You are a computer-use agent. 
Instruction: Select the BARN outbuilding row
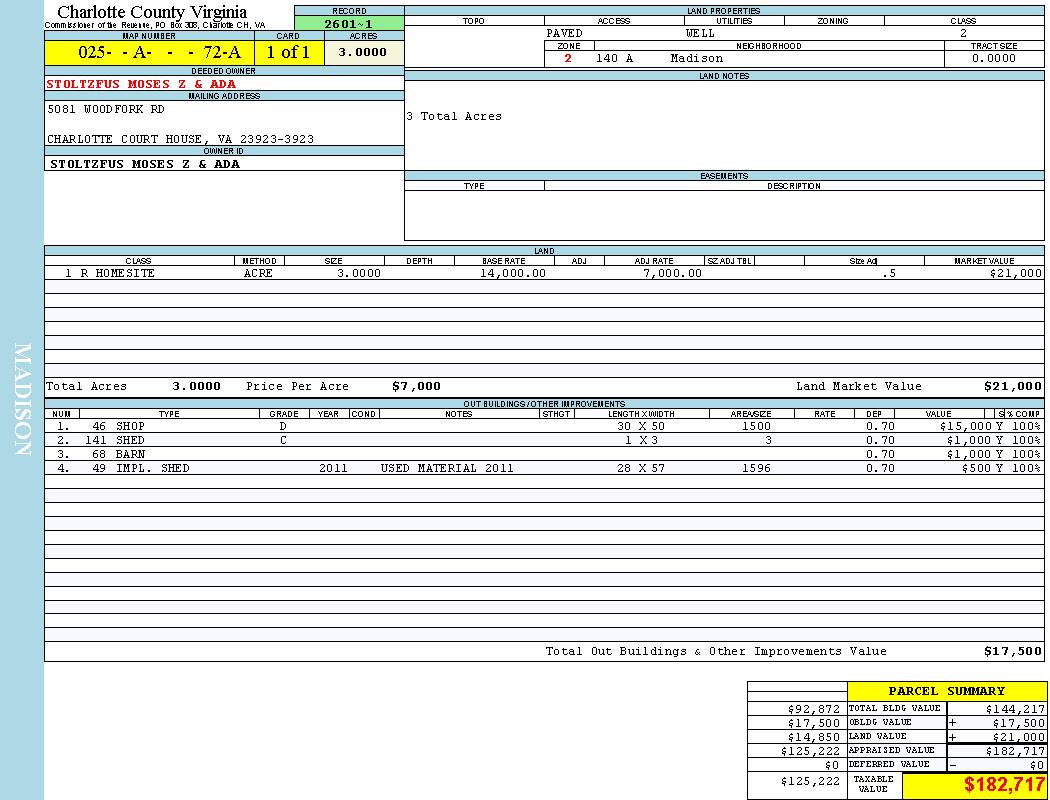[130, 454]
